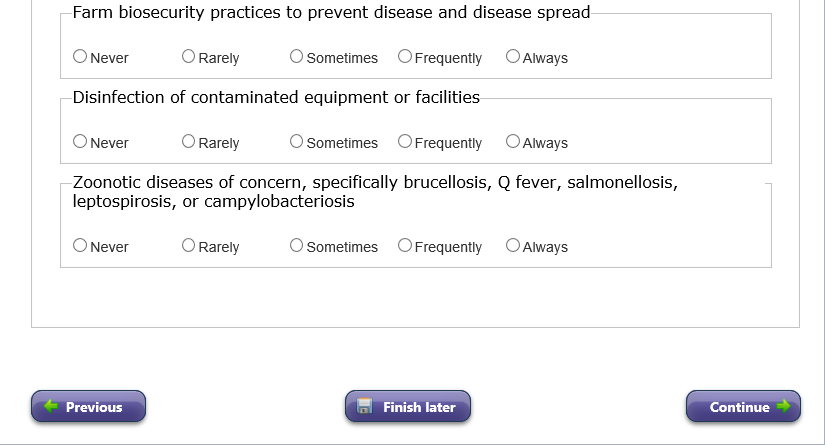This screenshot has width=825, height=445.
Task: Choose Sometimes for disinfection of contaminated equipment
Action: pos(296,142)
